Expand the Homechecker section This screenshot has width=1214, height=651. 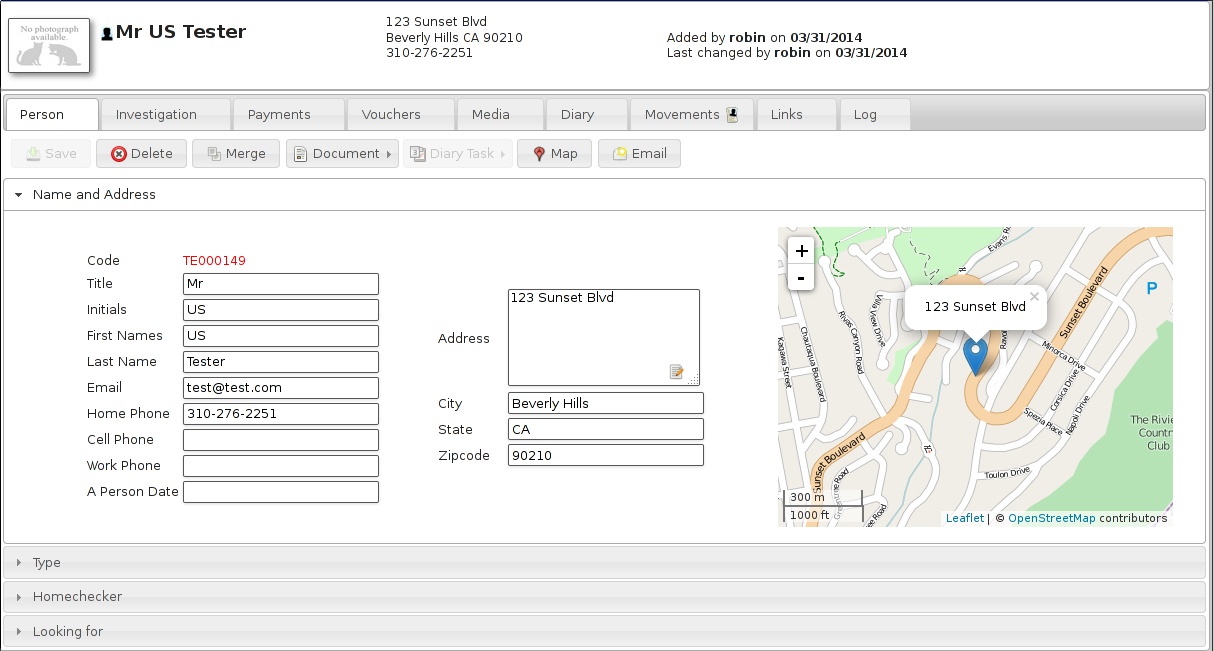(x=77, y=597)
